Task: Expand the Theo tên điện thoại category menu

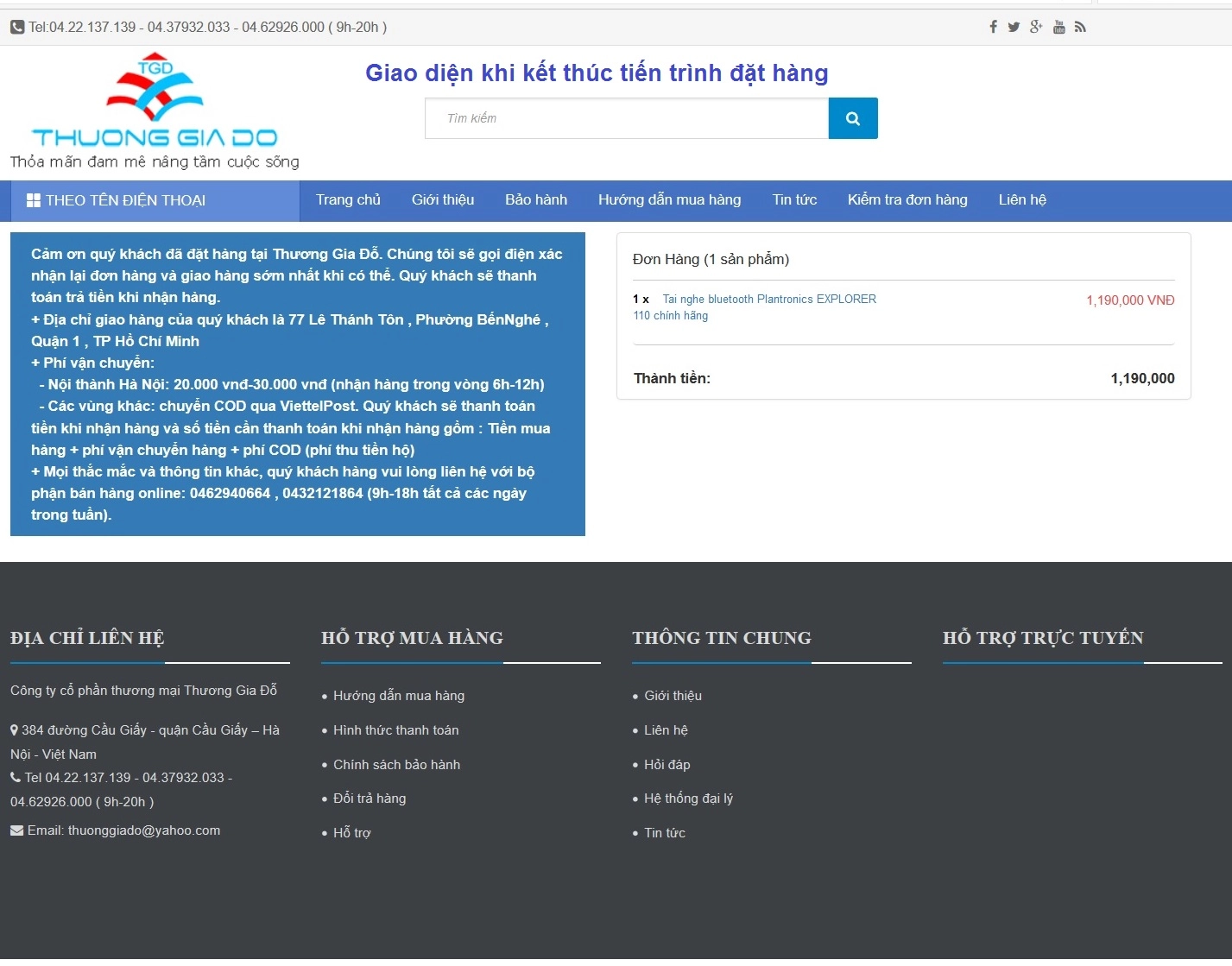Action: tap(125, 200)
